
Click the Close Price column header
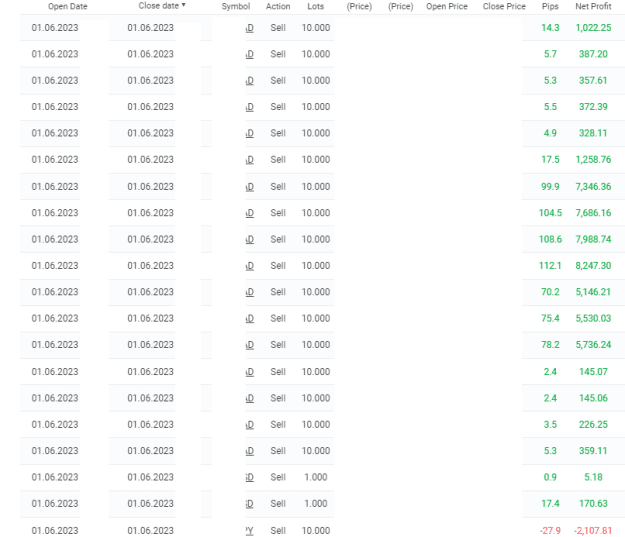pyautogui.click(x=504, y=6)
